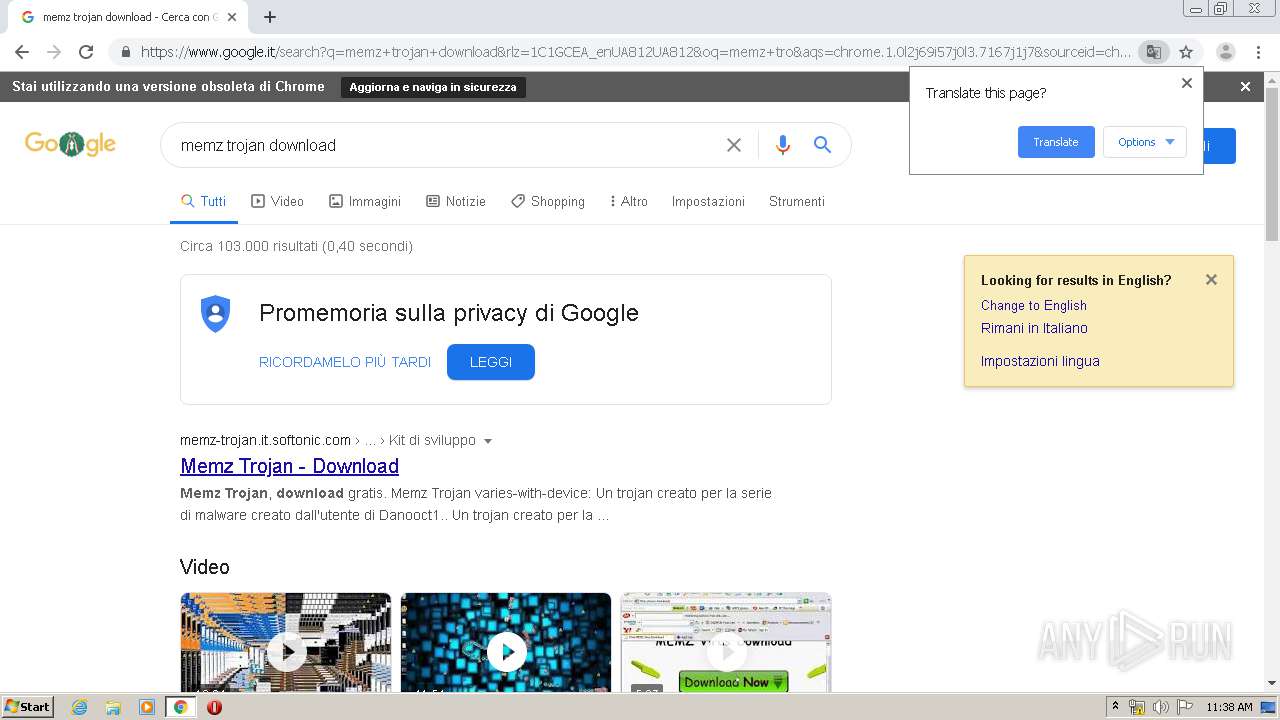Go back to the previous page
The height and width of the screenshot is (720, 1280).
pyautogui.click(x=22, y=52)
